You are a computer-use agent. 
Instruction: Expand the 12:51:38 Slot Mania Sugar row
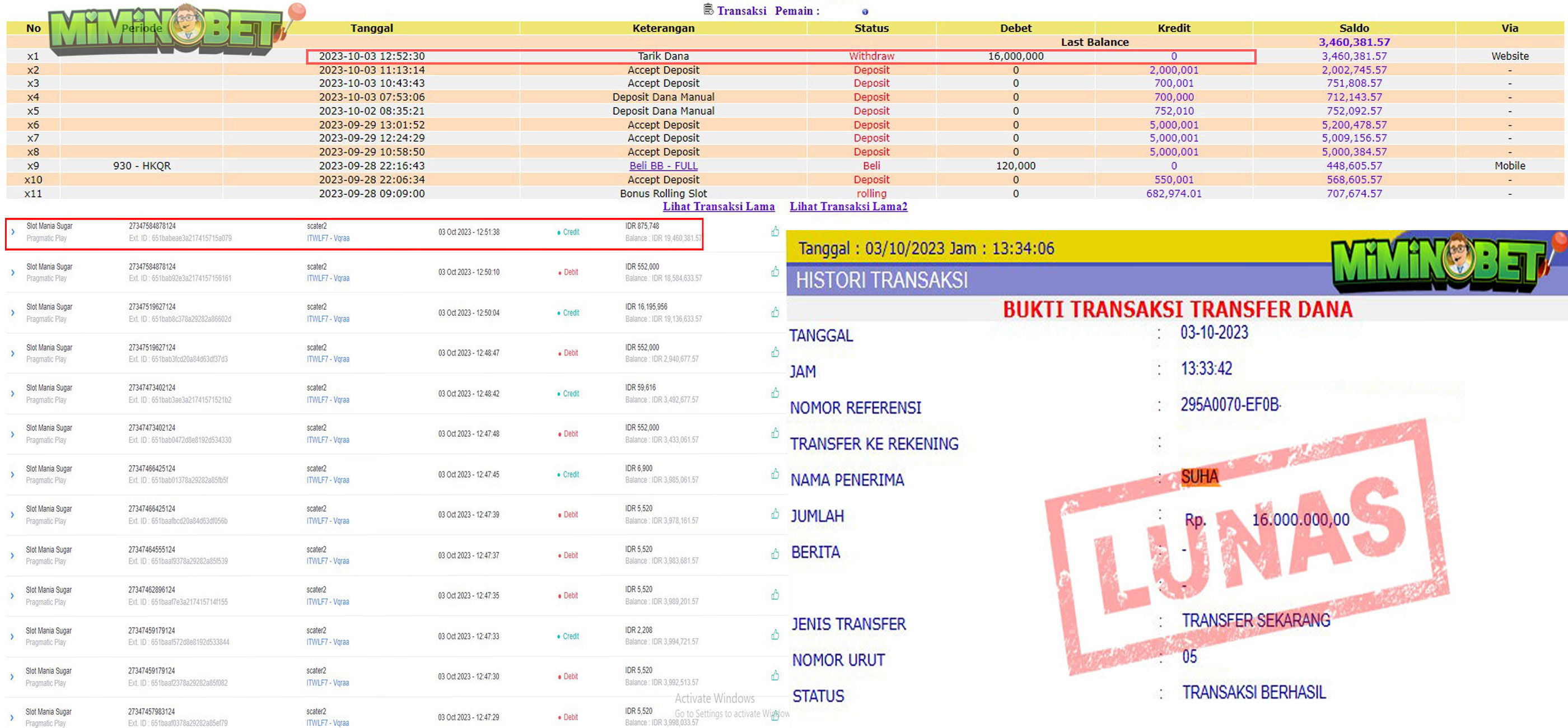13,232
